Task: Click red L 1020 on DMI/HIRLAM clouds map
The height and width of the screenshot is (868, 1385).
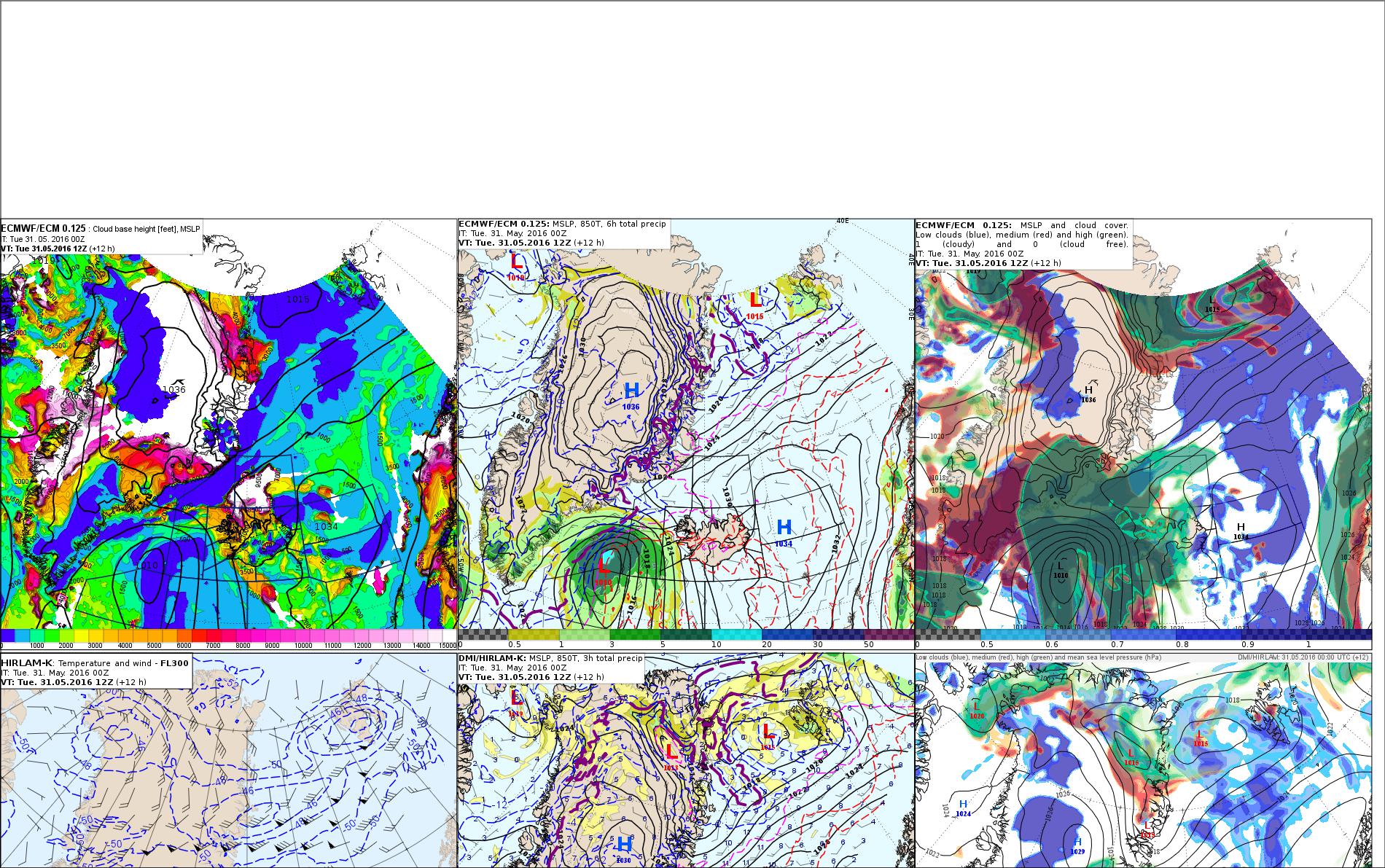Action: click(x=977, y=711)
